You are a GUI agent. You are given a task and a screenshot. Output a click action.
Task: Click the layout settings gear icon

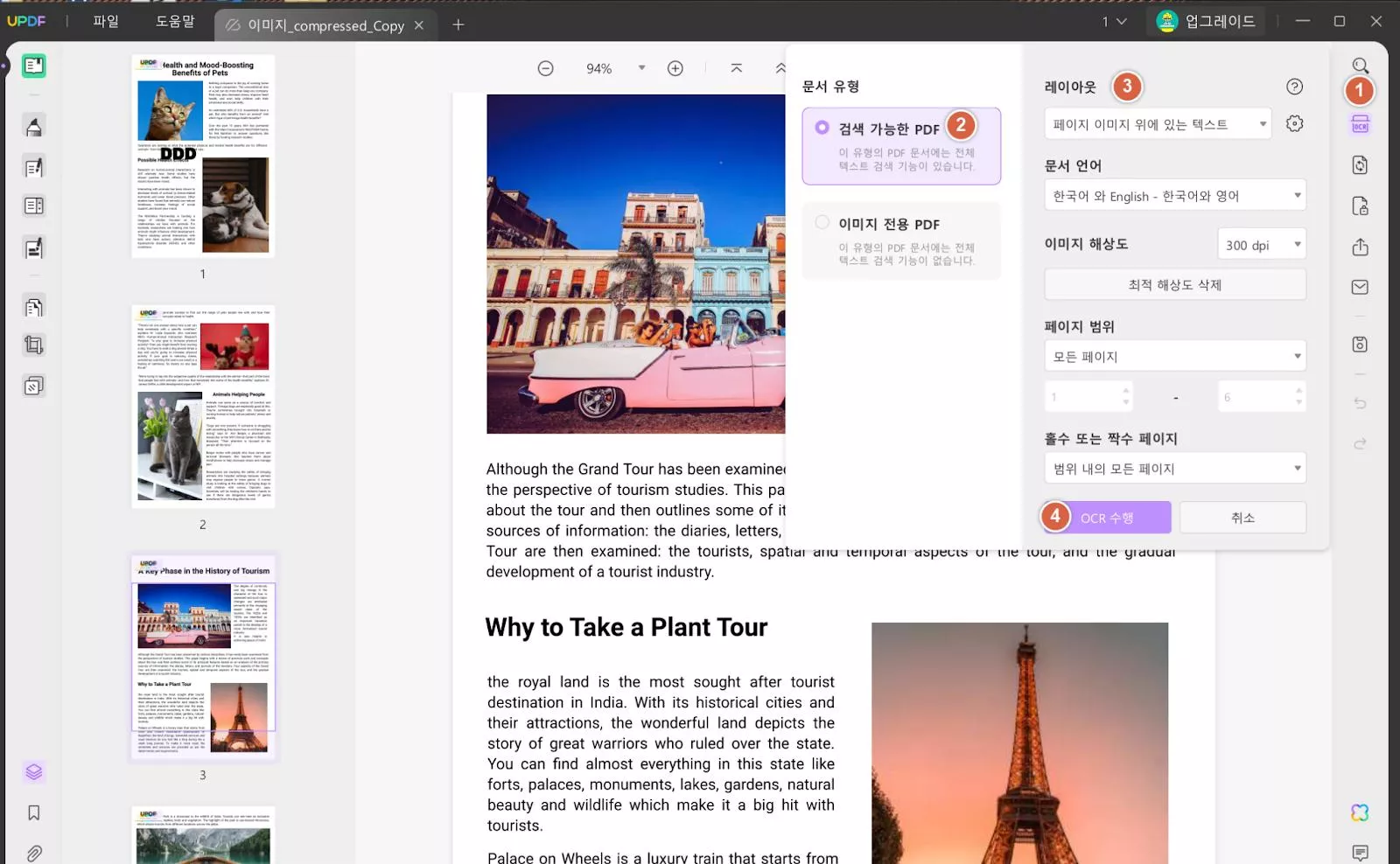click(1294, 124)
